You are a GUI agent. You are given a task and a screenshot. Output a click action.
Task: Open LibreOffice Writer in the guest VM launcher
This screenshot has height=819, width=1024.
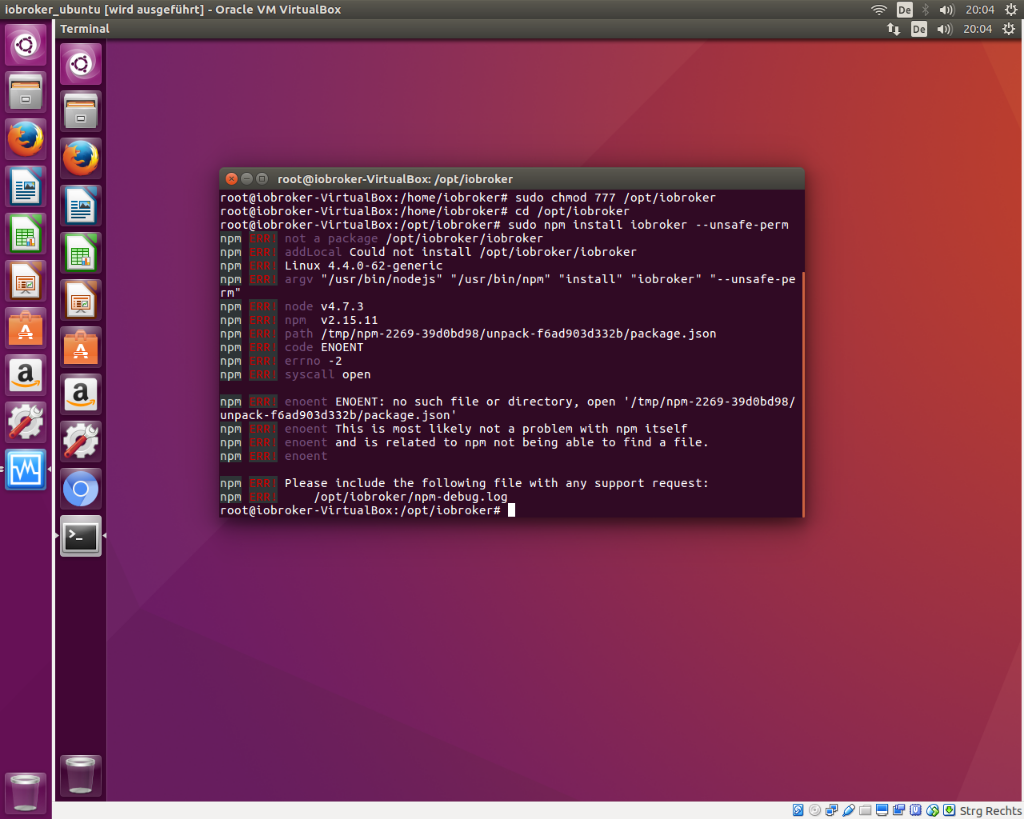click(x=81, y=206)
